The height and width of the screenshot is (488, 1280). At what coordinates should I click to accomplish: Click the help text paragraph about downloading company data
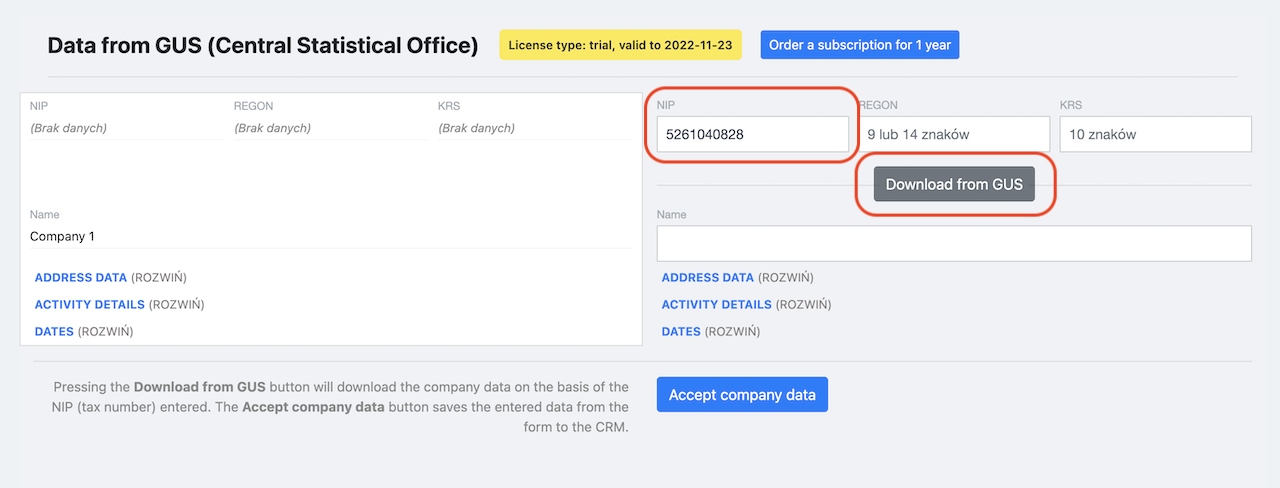coord(341,407)
